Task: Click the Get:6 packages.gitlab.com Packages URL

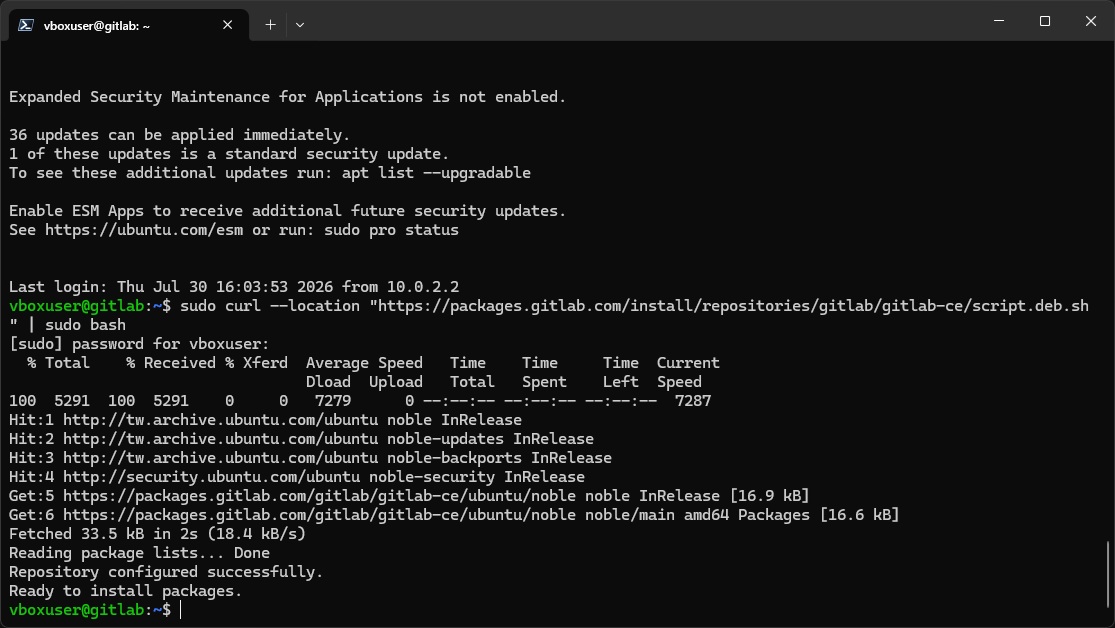Action: point(319,516)
